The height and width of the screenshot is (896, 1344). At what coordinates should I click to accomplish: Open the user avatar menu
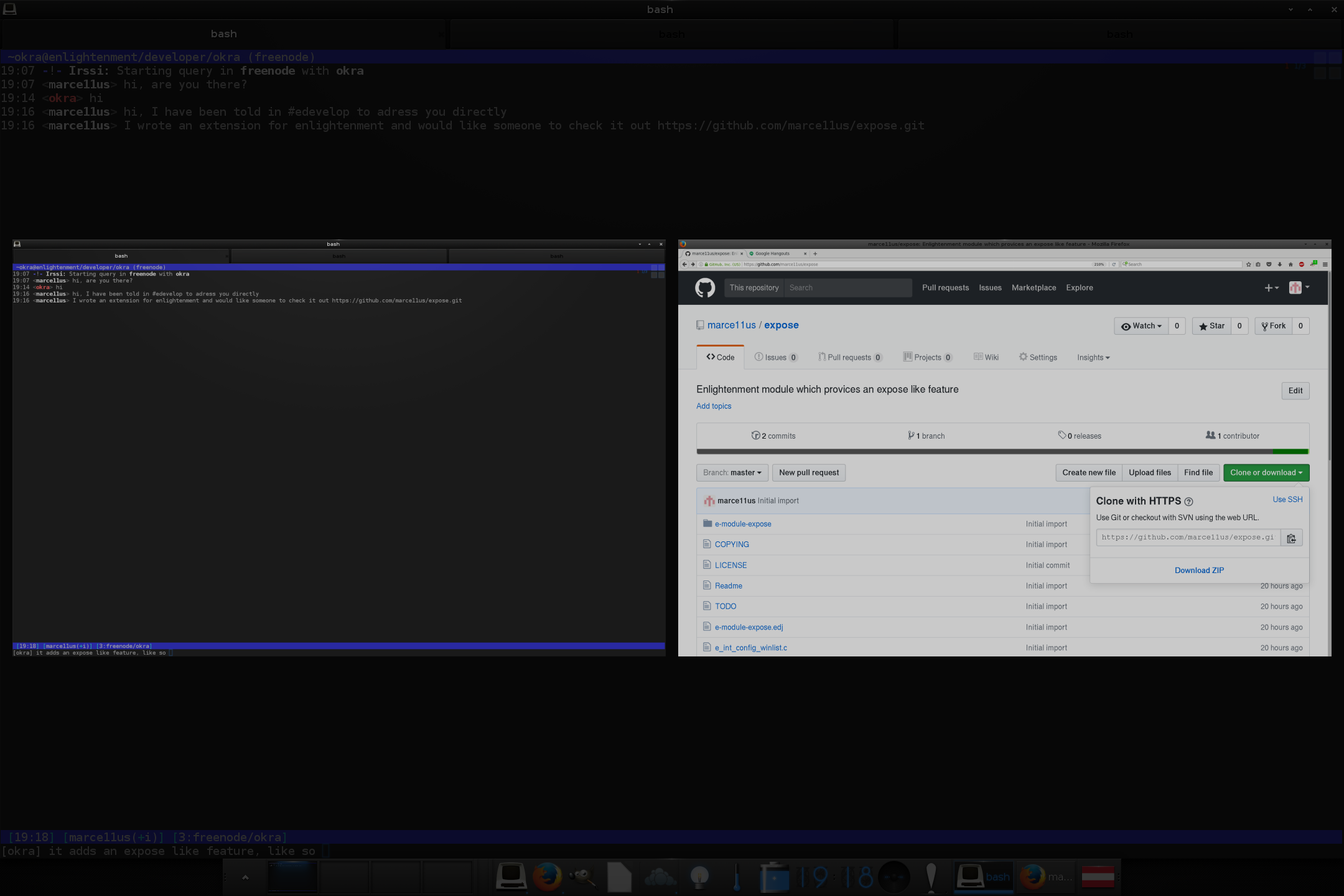click(1299, 287)
